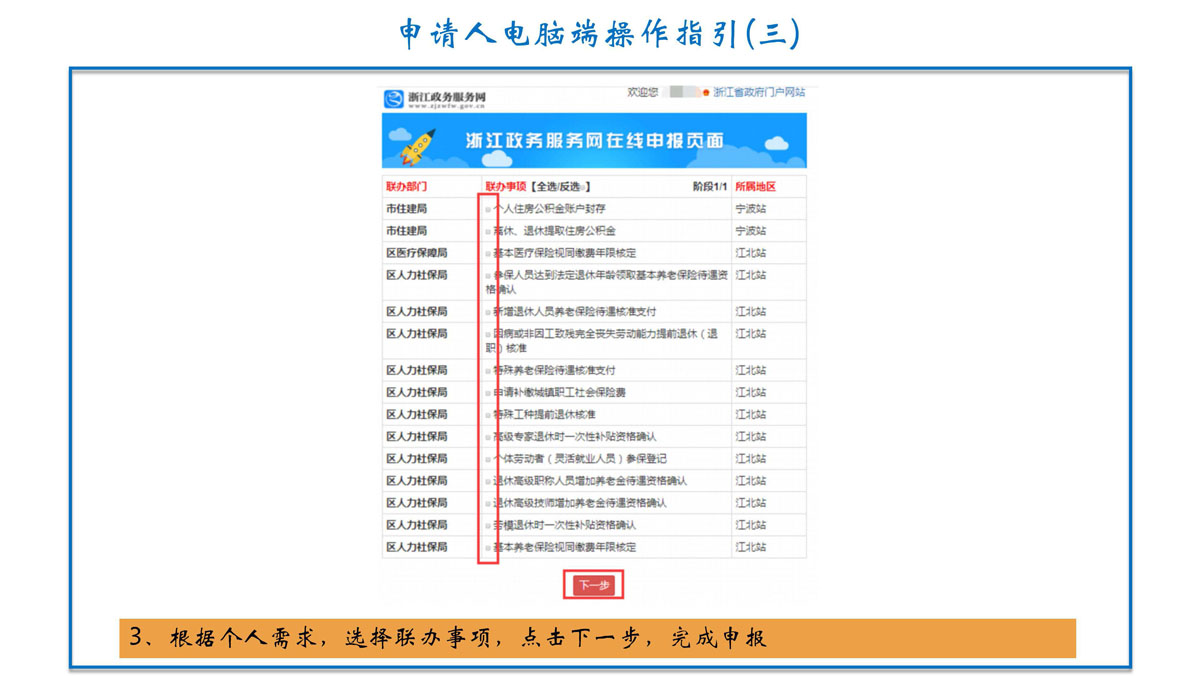This screenshot has height=676, width=1201.
Task: Click the rocket icon in the banner
Action: [418, 145]
